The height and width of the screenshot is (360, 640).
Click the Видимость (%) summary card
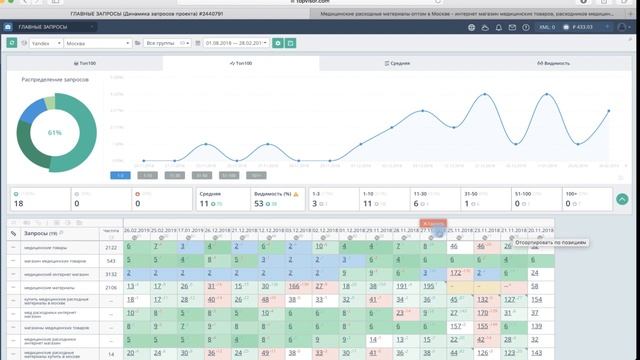click(x=278, y=199)
